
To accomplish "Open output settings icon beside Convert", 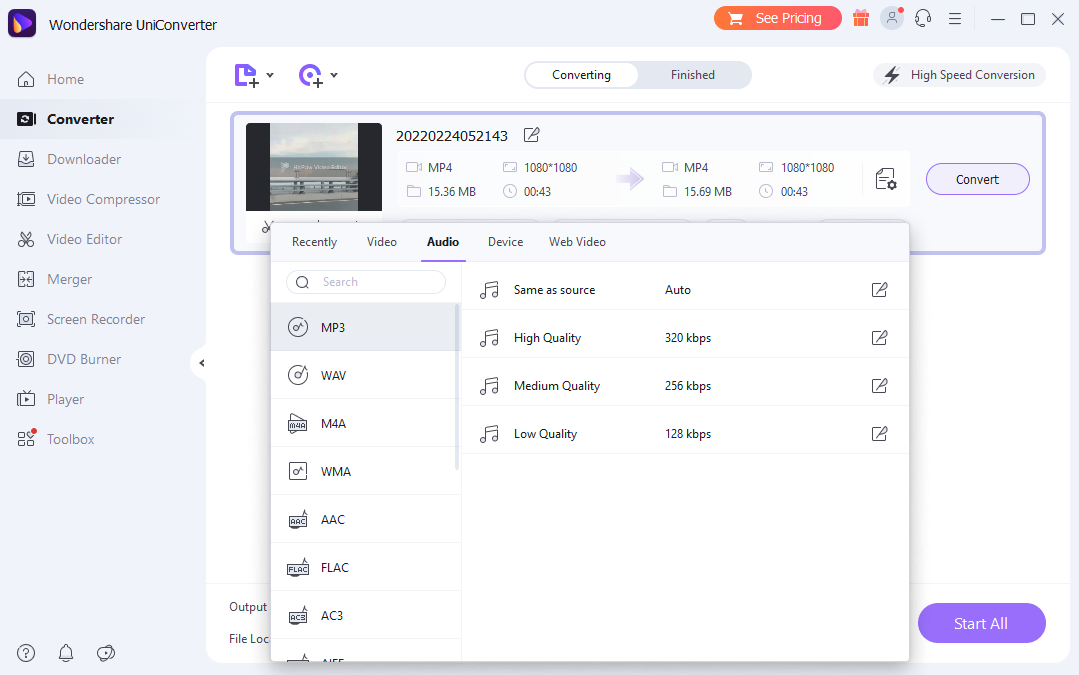I will 886,179.
